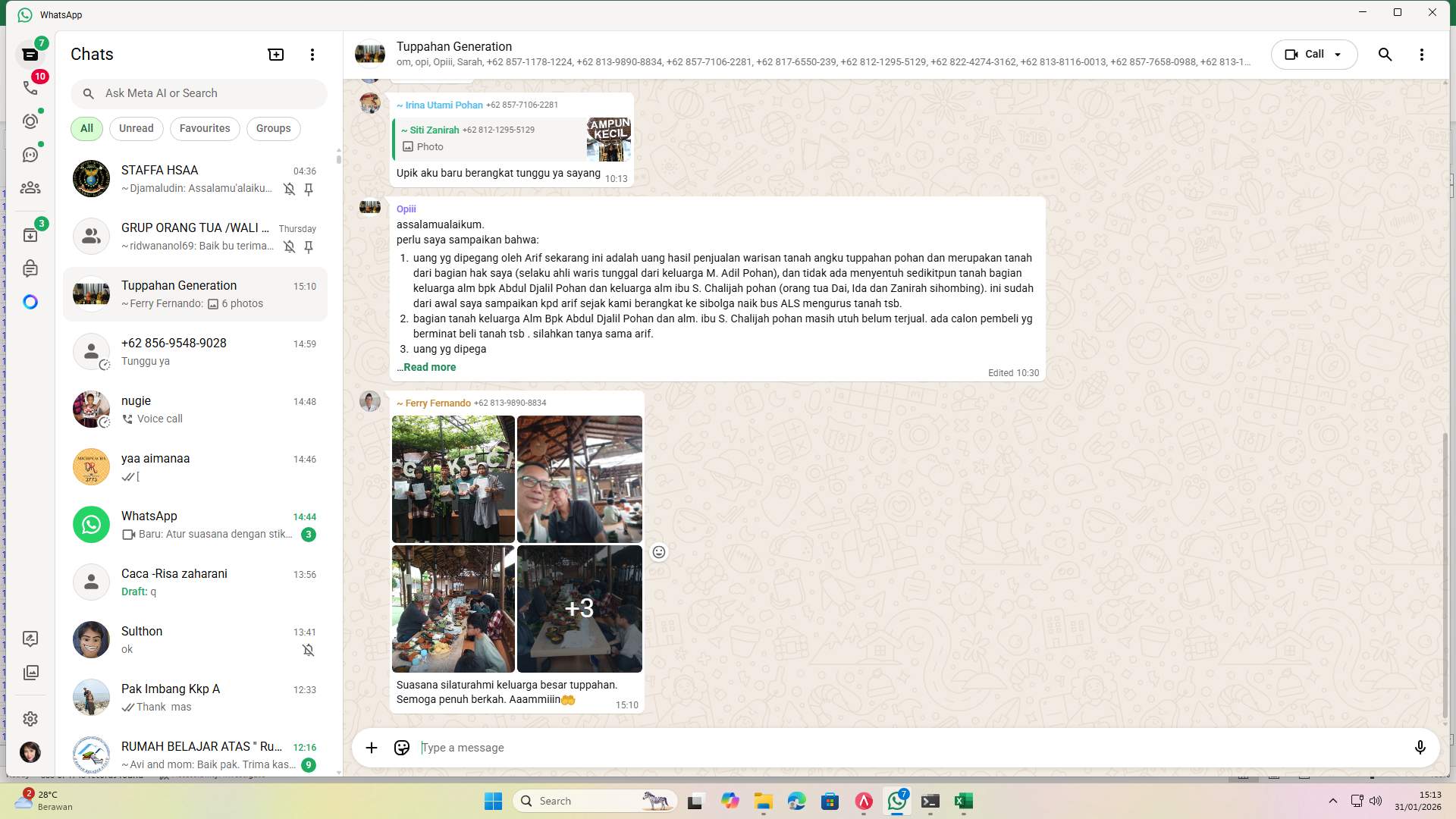Filter chats to show Groups
The height and width of the screenshot is (819, 1456).
273,128
